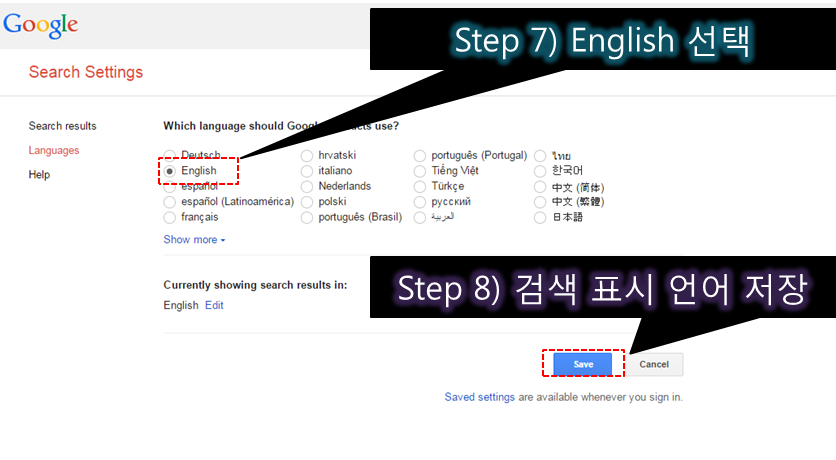836x460 pixels.
Task: Select English language radio button
Action: point(170,171)
